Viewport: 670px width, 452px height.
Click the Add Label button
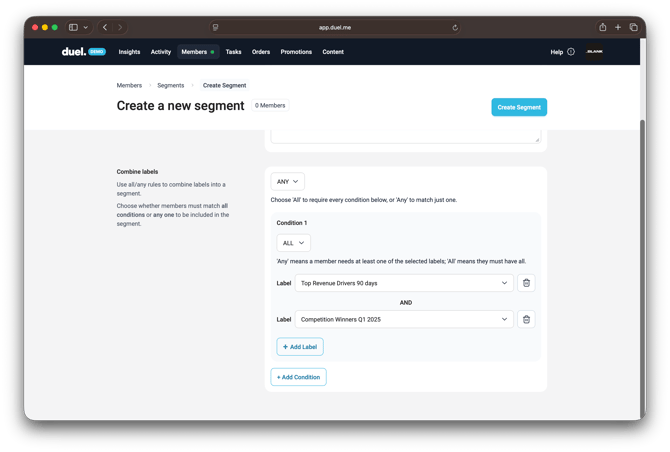click(300, 347)
